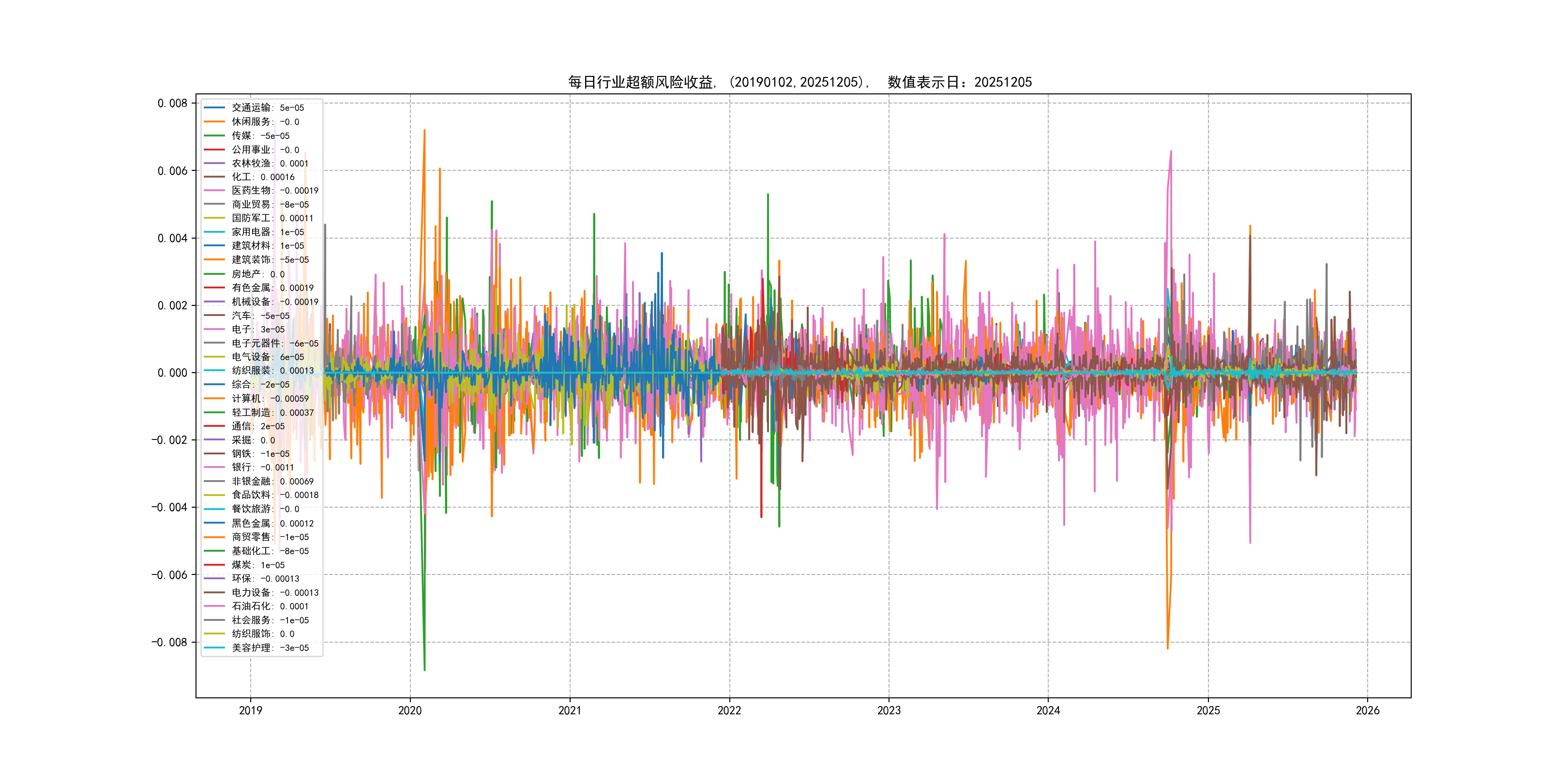The image size is (1568, 784).
Task: Click the 2025 x-axis tick label
Action: tap(1207, 710)
